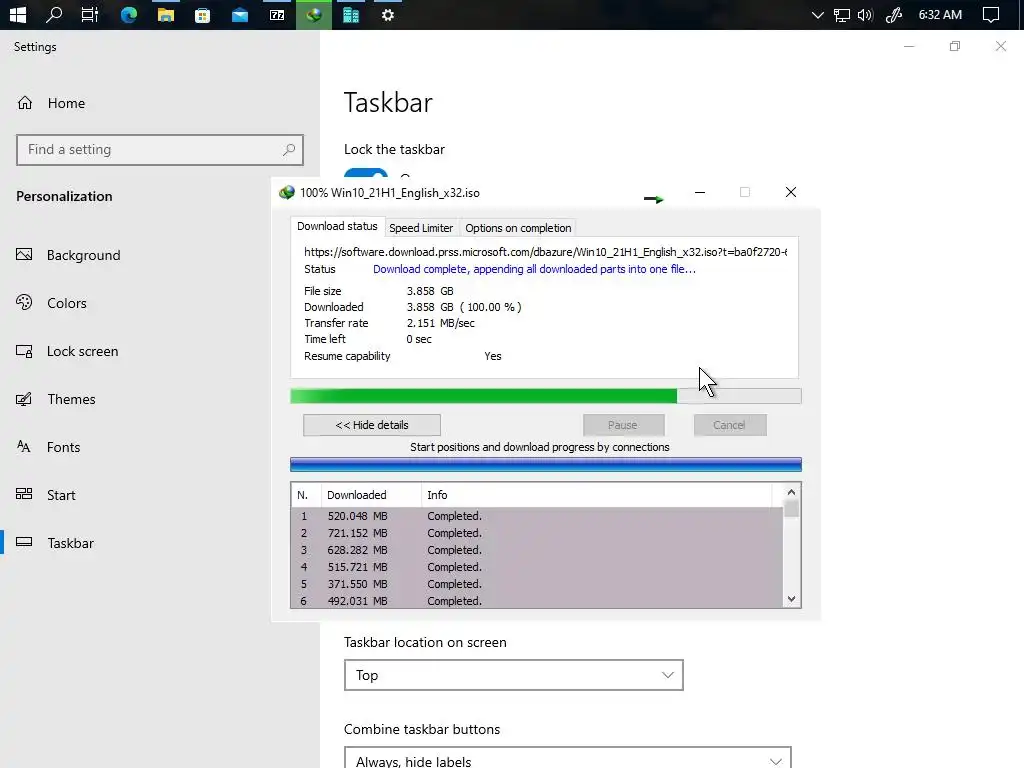The width and height of the screenshot is (1024, 768).
Task: Open pen workspace tray icon
Action: point(893,14)
